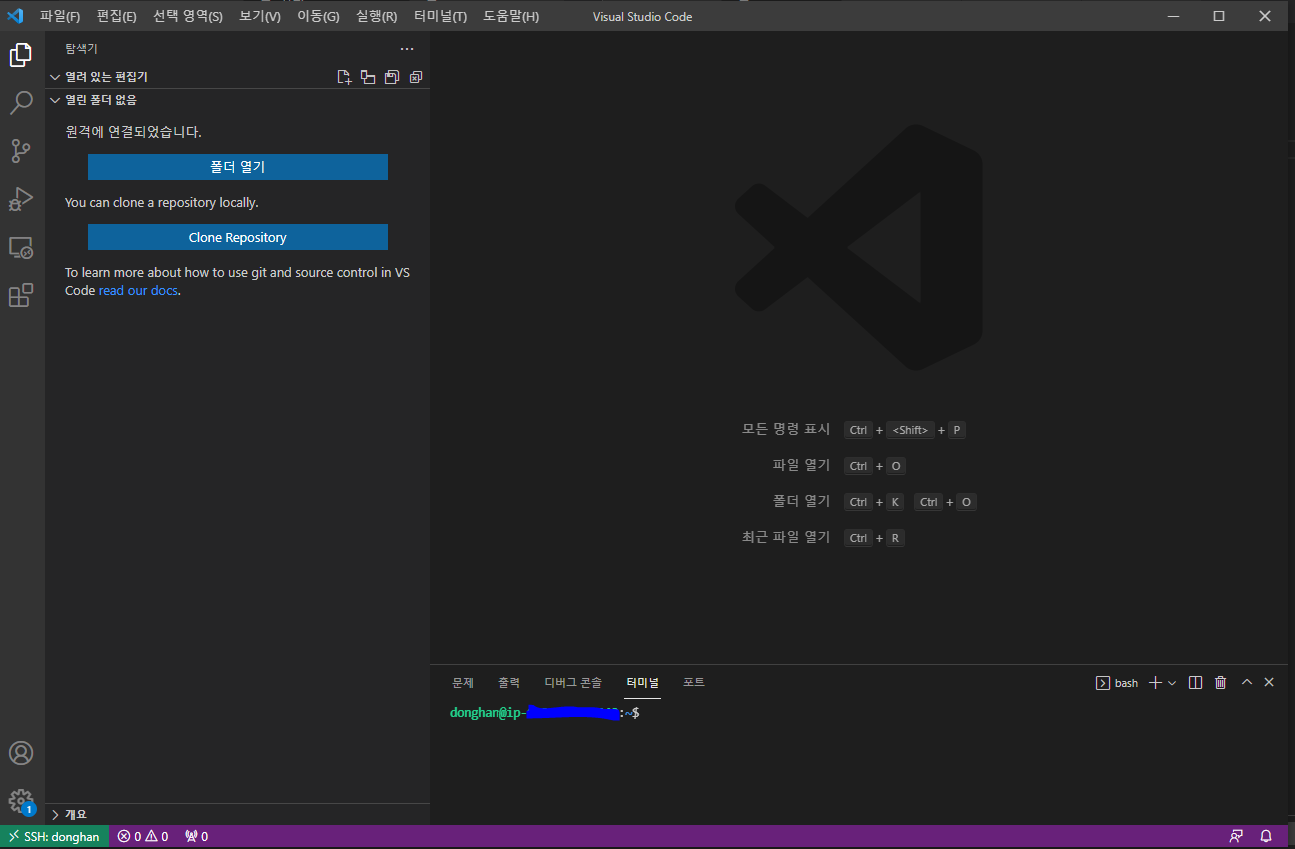Viewport: 1295px width, 849px height.
Task: Open notifications bell in status bar
Action: click(x=1266, y=837)
